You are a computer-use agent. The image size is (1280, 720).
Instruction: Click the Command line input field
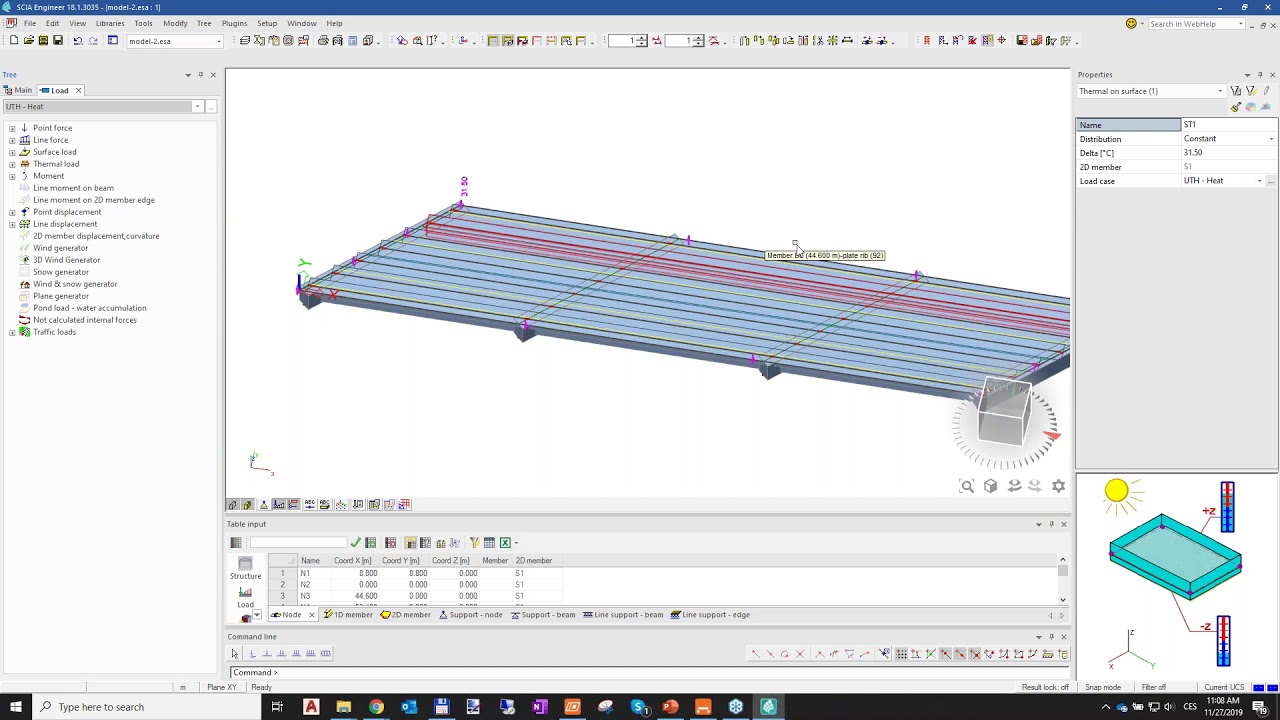tap(650, 673)
